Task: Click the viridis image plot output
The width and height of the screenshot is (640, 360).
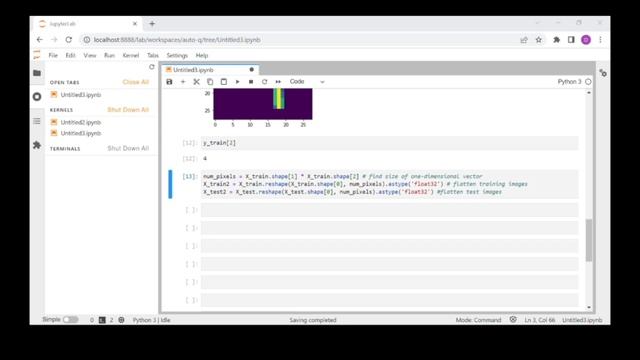Action: 263,104
